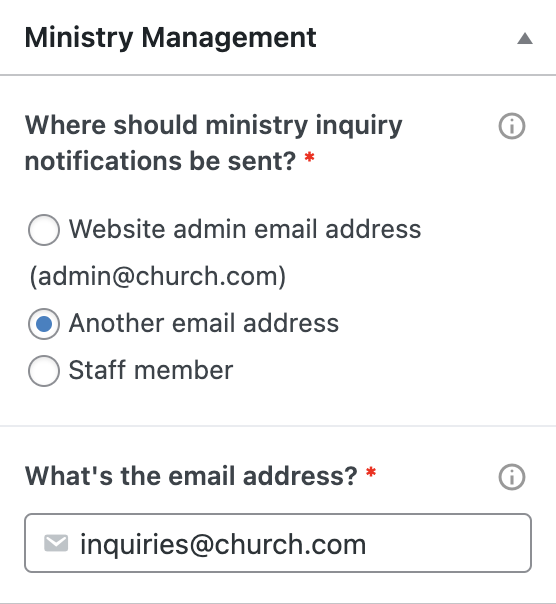The width and height of the screenshot is (556, 604).
Task: Select Website admin email address radio button
Action: (x=44, y=230)
